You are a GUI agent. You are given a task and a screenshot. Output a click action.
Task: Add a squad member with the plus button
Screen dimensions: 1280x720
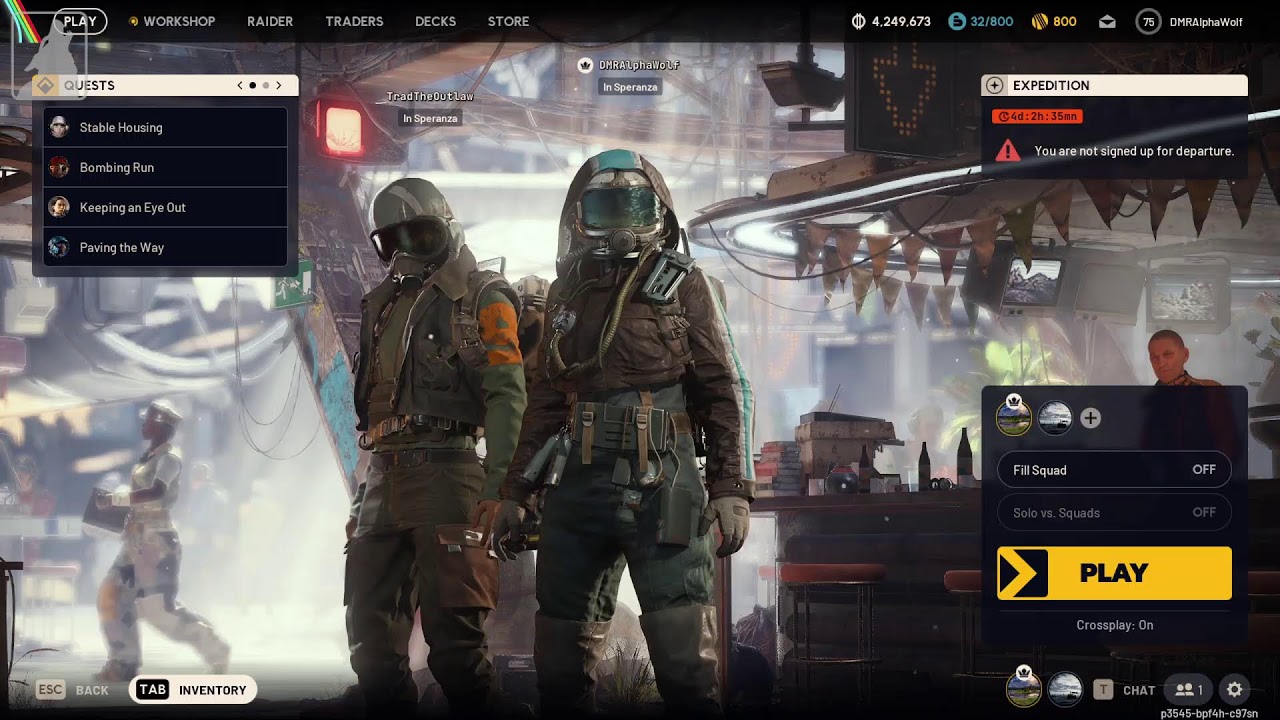click(x=1091, y=418)
